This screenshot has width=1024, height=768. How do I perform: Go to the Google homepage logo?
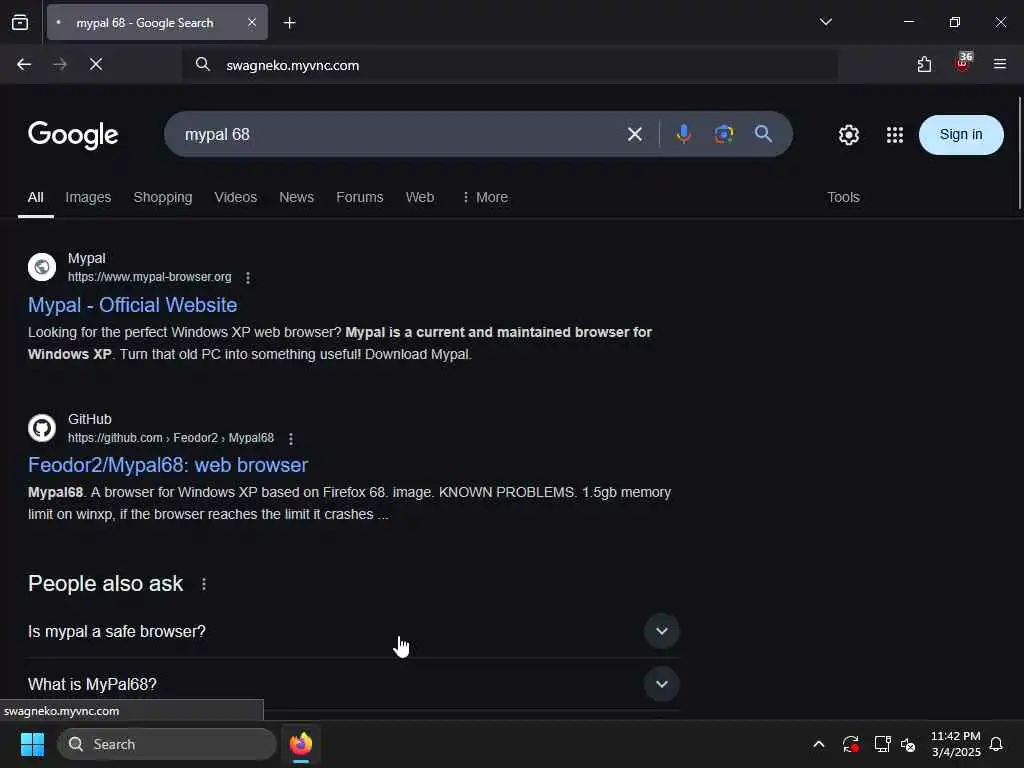click(73, 135)
